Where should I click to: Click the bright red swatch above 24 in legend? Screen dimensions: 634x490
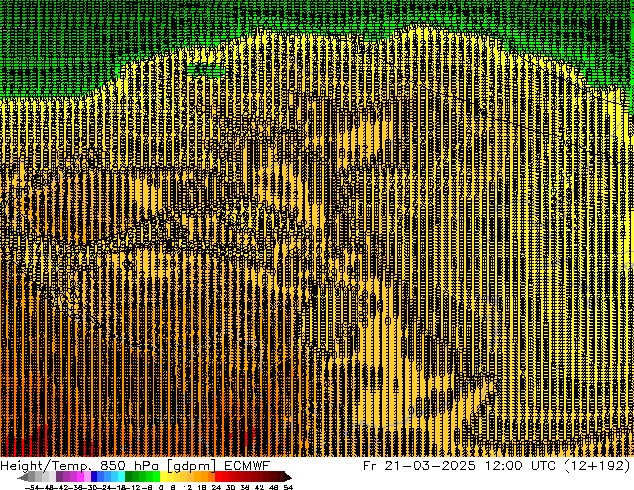click(218, 477)
